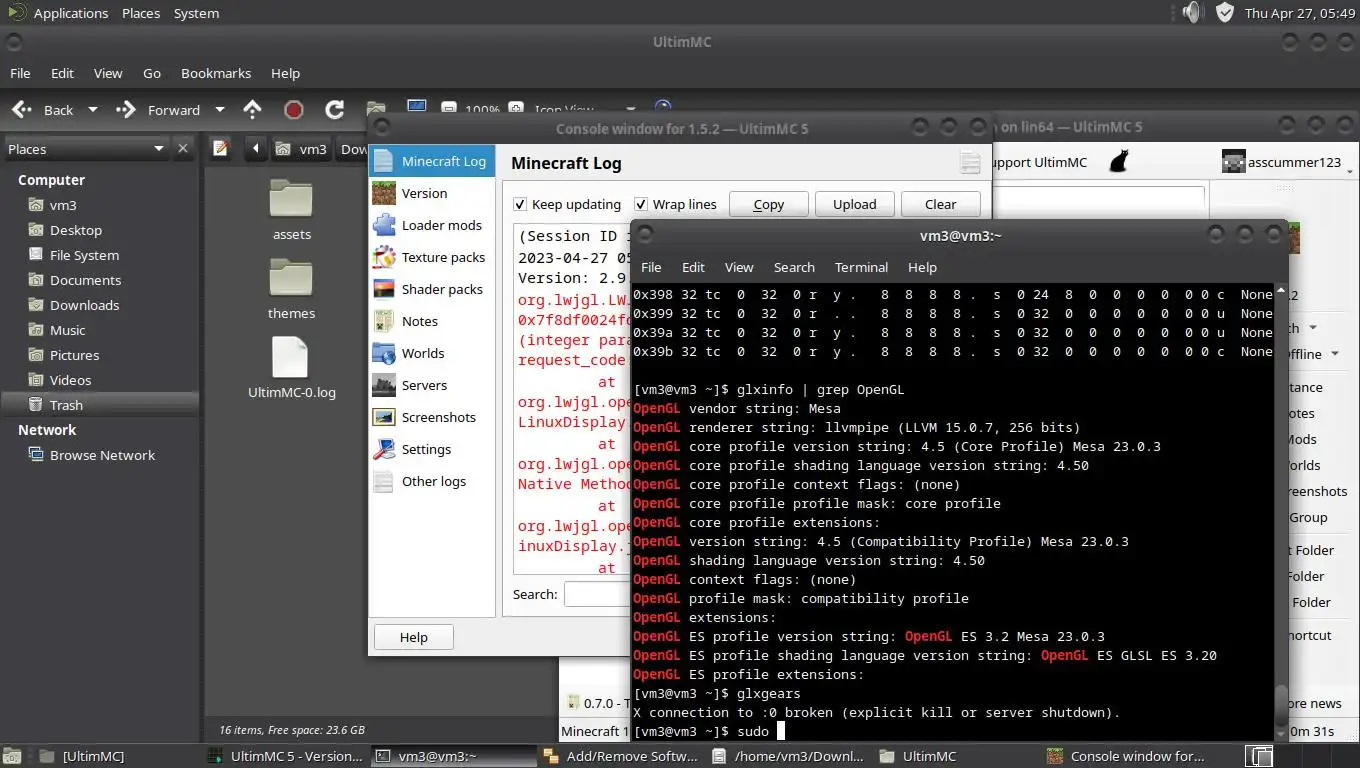Screen dimensions: 1360x768
Task: Open Texture packs in the console sidebar
Action: pyautogui.click(x=432, y=257)
